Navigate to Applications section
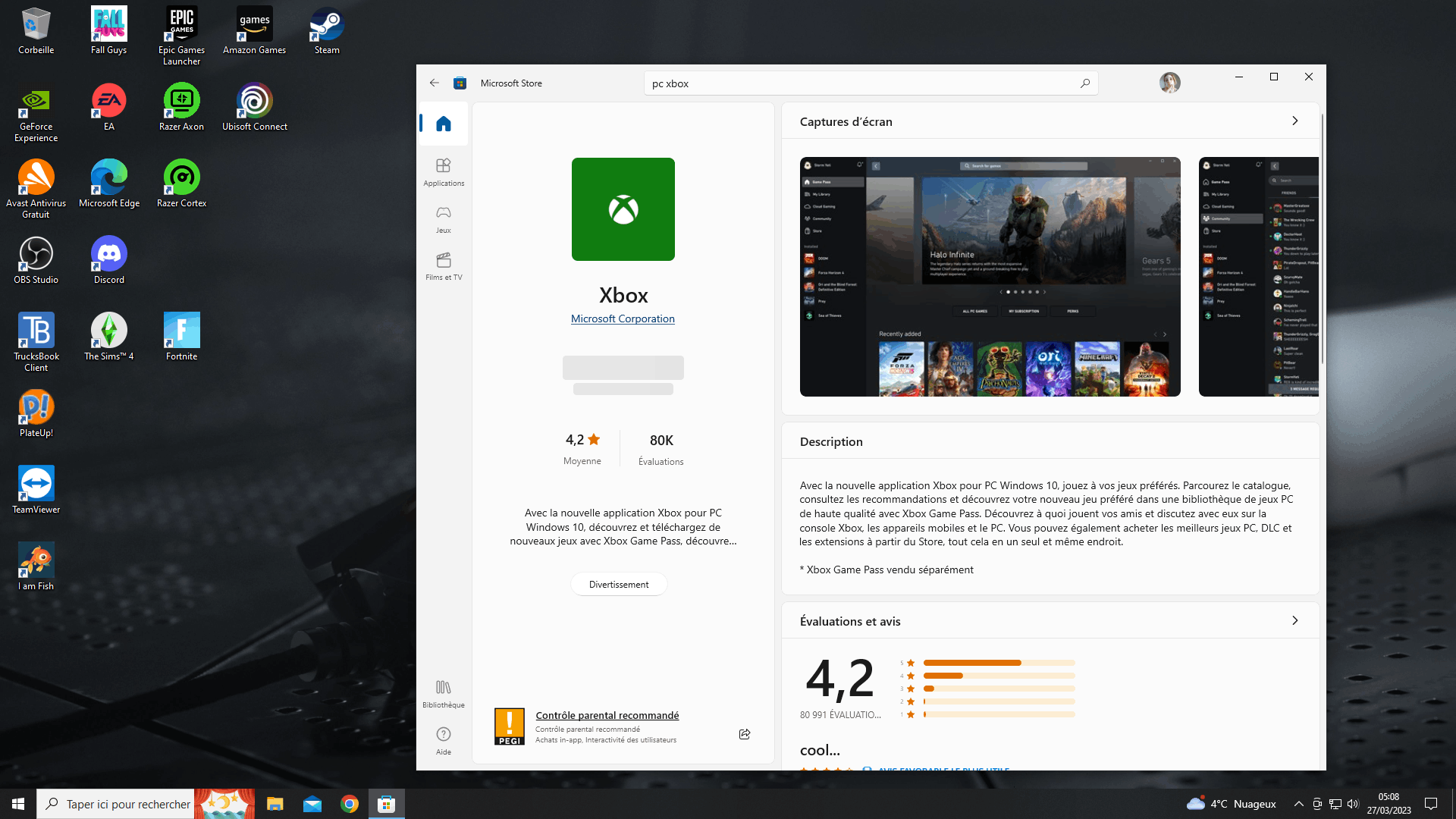Viewport: 1456px width, 819px height. coord(443,171)
